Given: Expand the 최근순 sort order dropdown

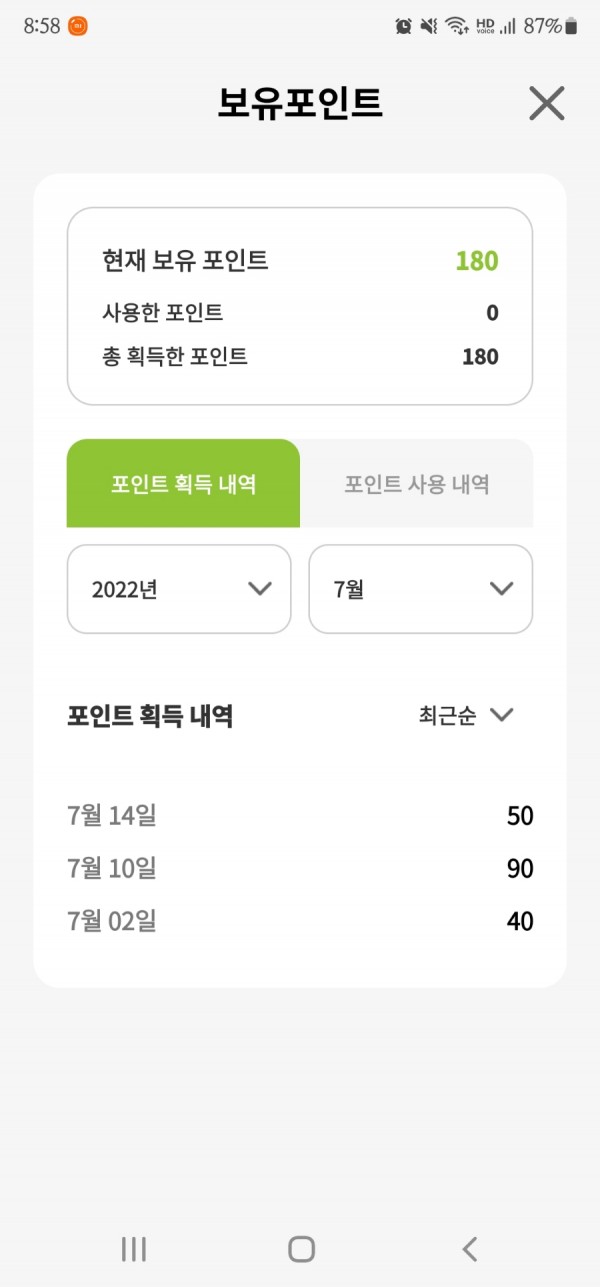Looking at the screenshot, I should pyautogui.click(x=466, y=716).
